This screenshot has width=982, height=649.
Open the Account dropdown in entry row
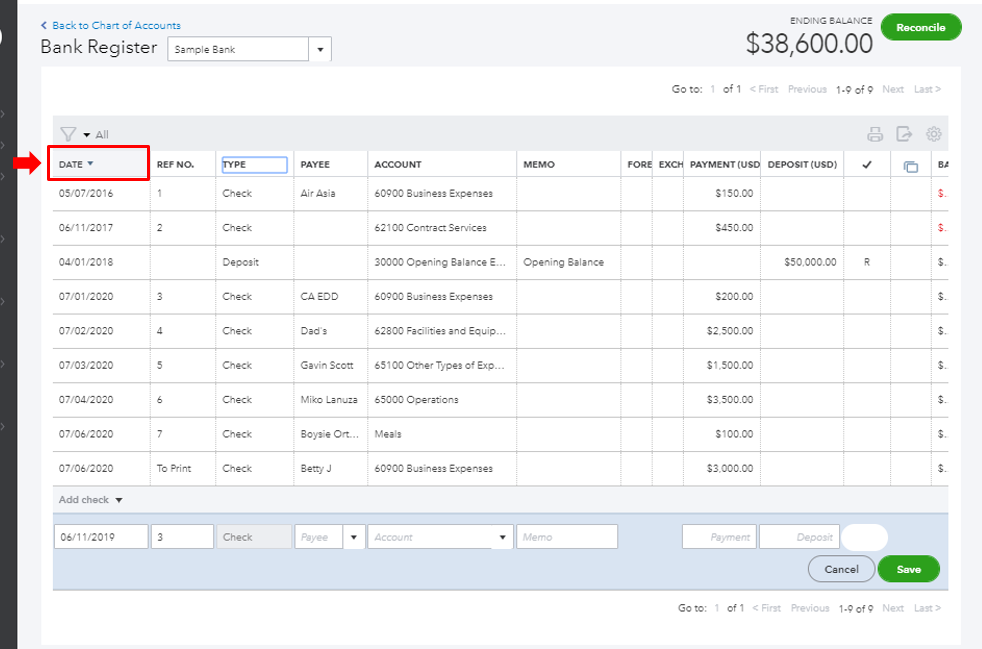pos(502,537)
